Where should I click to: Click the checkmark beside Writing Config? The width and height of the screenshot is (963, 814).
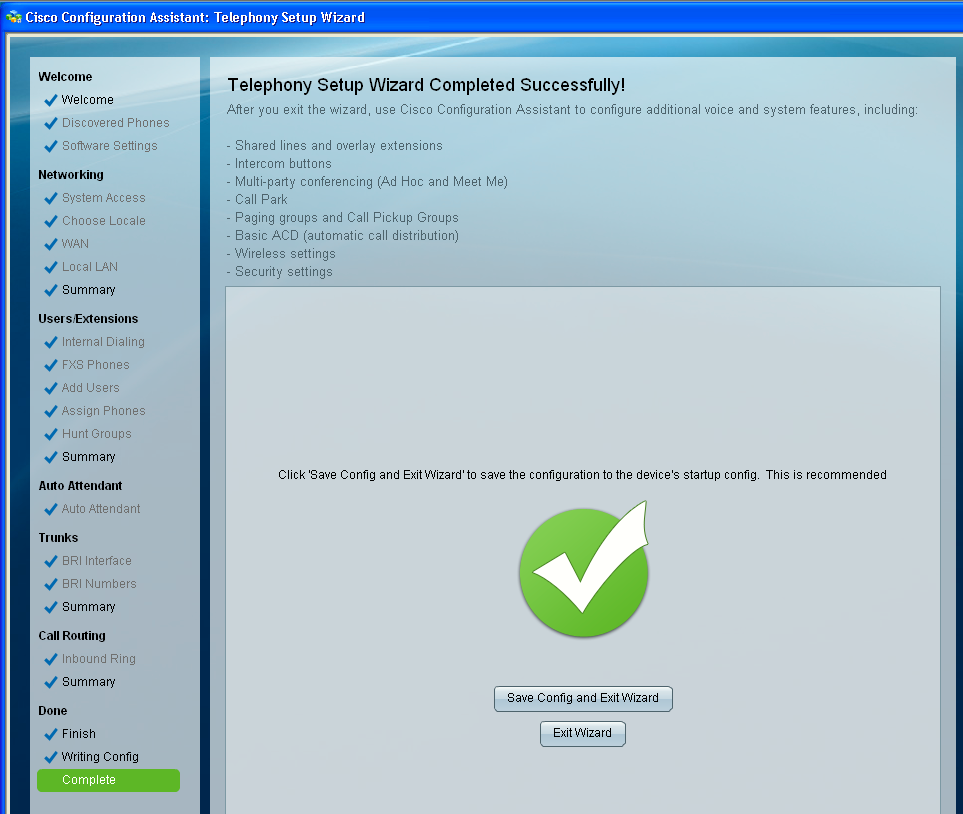[x=51, y=757]
